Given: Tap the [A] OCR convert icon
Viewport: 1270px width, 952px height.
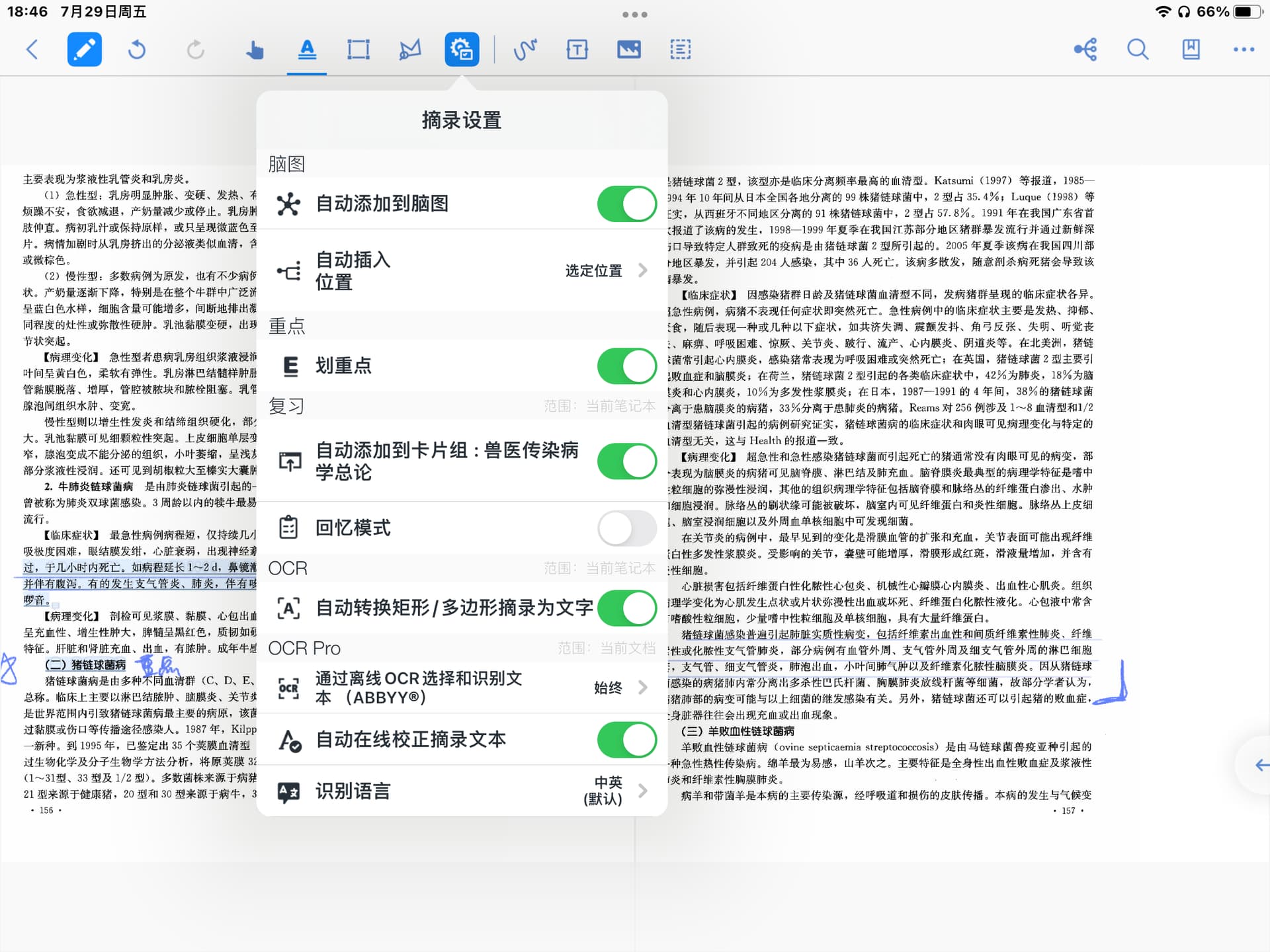Looking at the screenshot, I should [288, 608].
